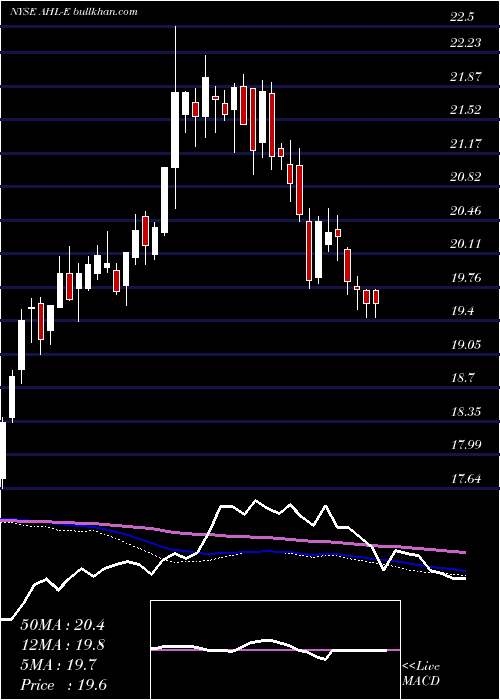
Task: Click inside the MACD inset chart
Action: (275, 650)
